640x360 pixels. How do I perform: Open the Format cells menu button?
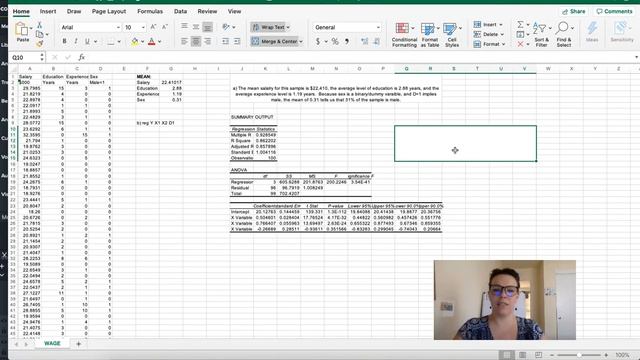click(x=489, y=44)
